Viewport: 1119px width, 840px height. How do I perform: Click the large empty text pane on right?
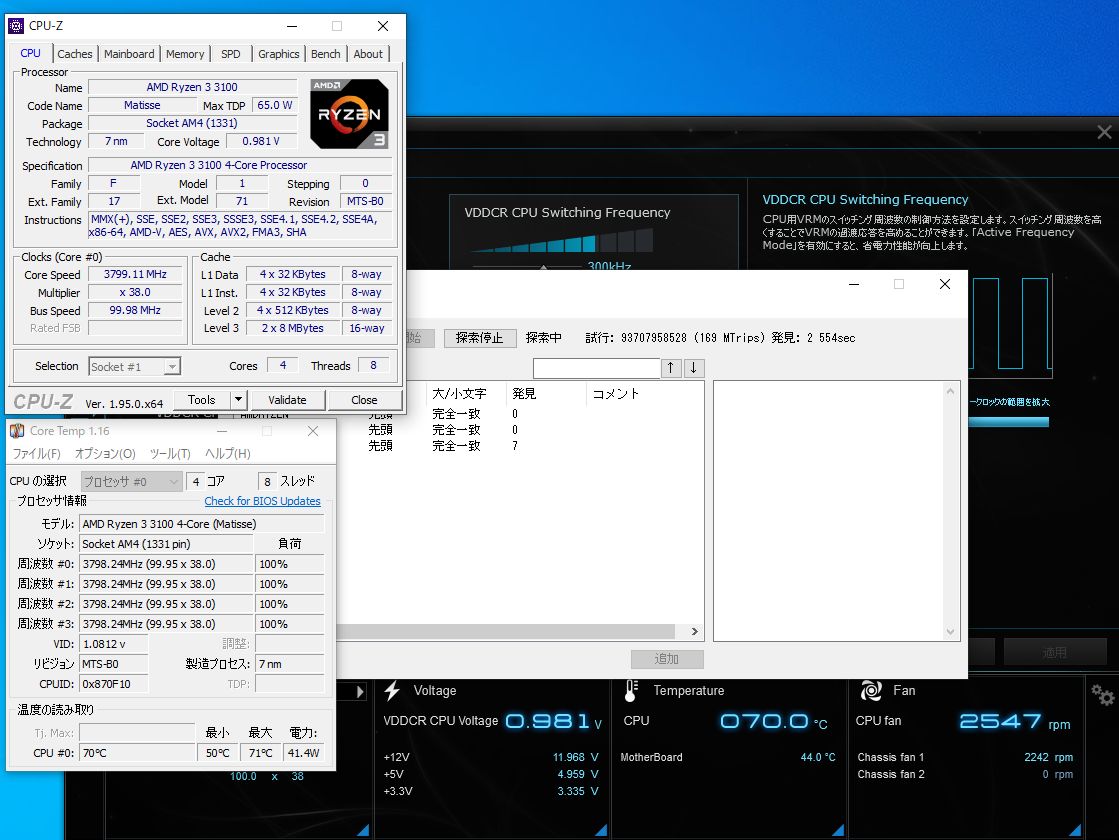coord(829,511)
